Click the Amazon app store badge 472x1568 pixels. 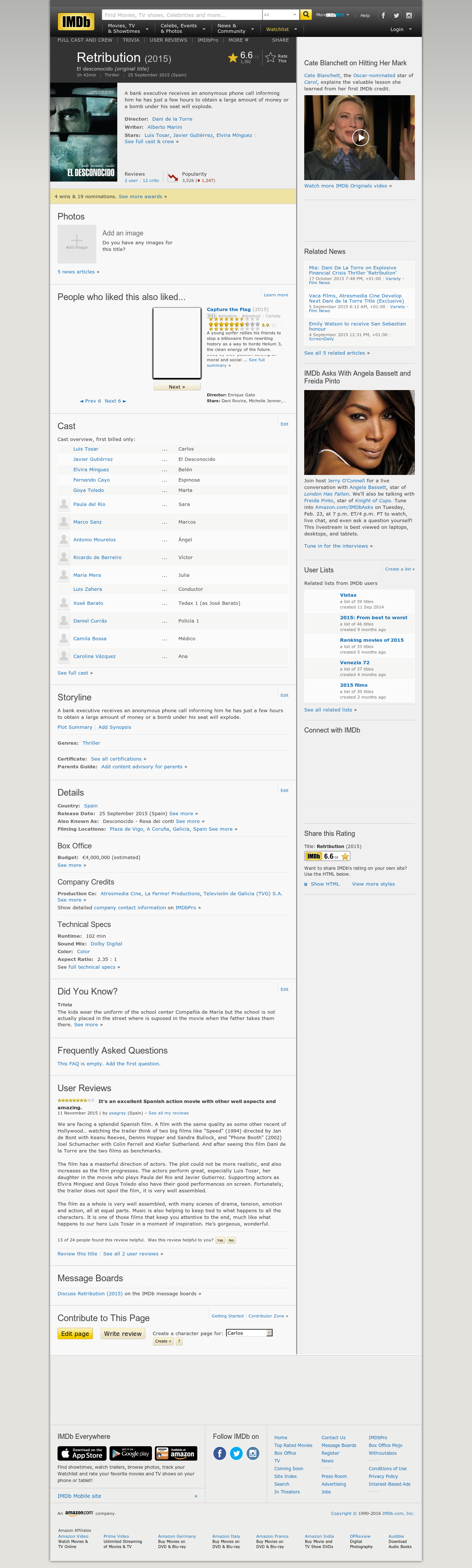click(x=176, y=1454)
